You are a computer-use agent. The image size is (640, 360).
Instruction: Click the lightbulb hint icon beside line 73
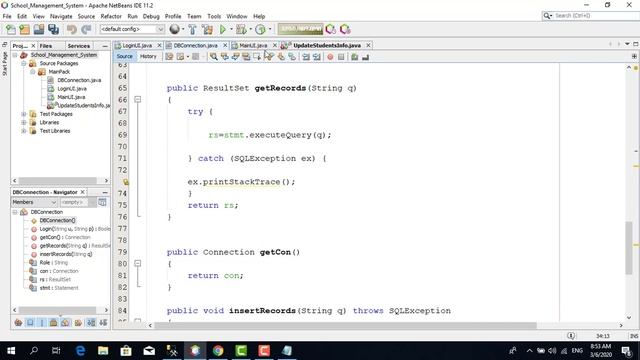[x=126, y=182]
